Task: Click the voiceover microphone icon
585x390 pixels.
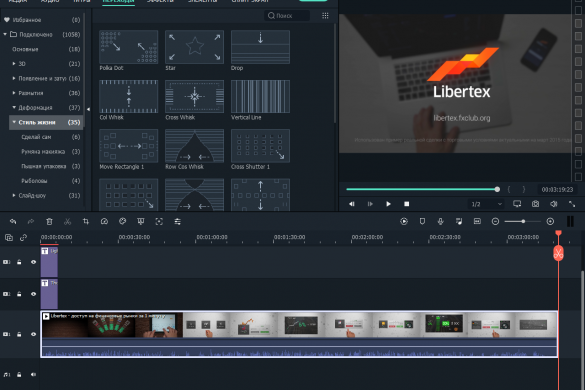Action: 441,222
